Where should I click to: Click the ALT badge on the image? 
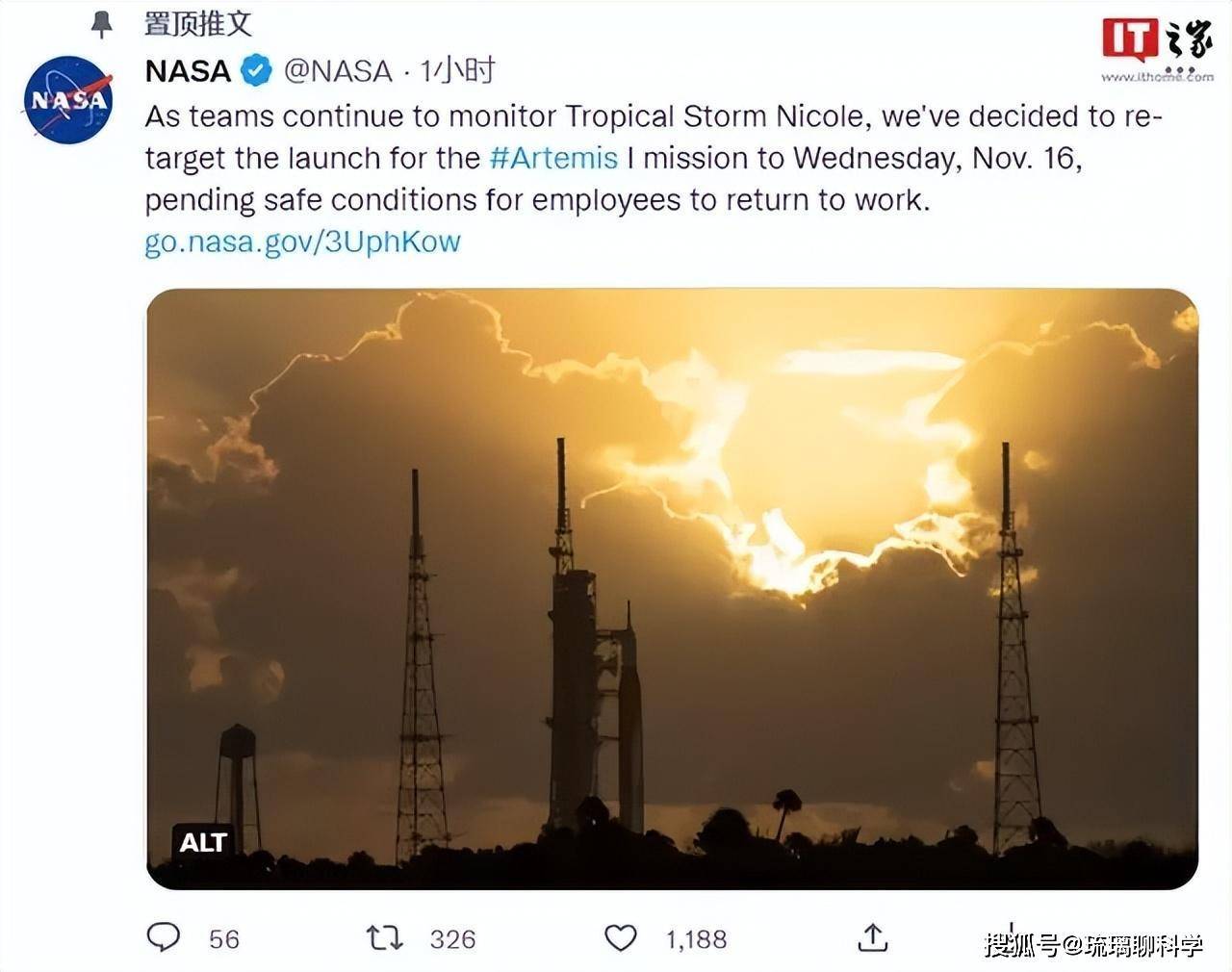(202, 842)
